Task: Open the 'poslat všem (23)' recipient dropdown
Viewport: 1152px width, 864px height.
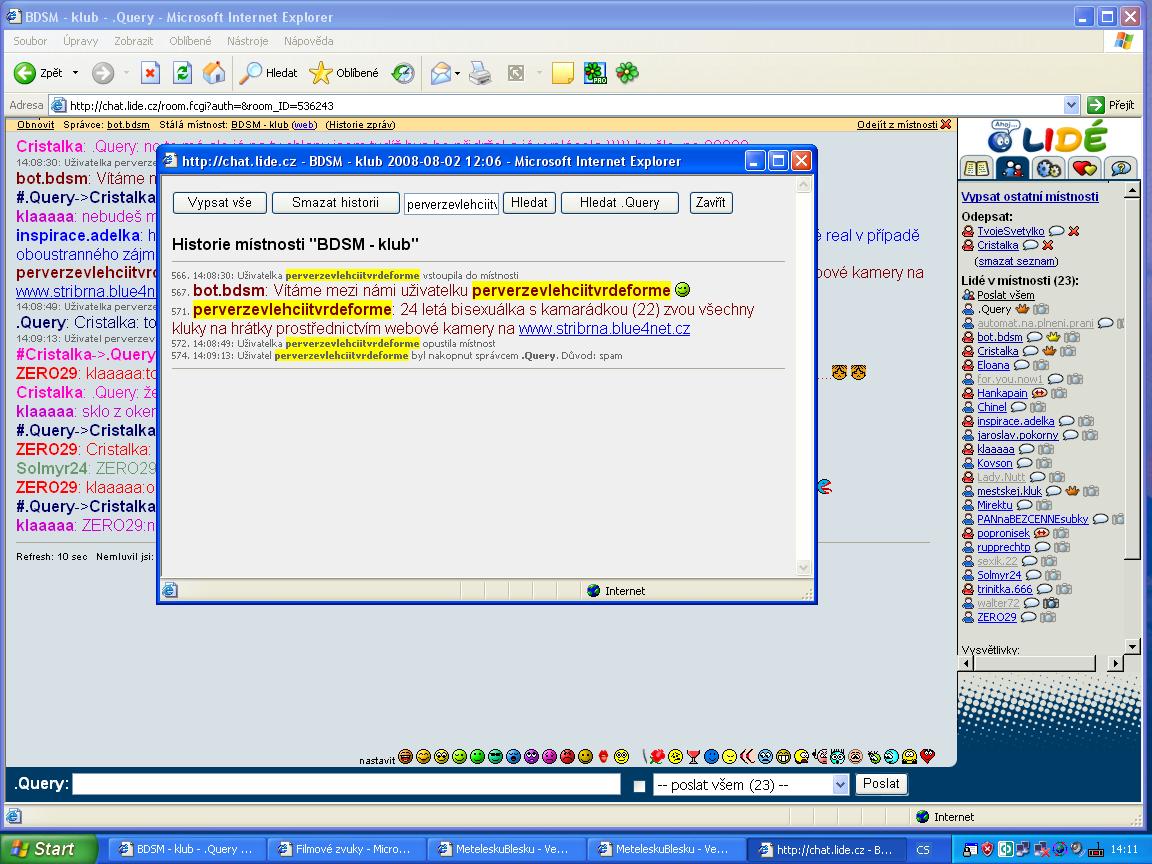Action: tap(751, 785)
